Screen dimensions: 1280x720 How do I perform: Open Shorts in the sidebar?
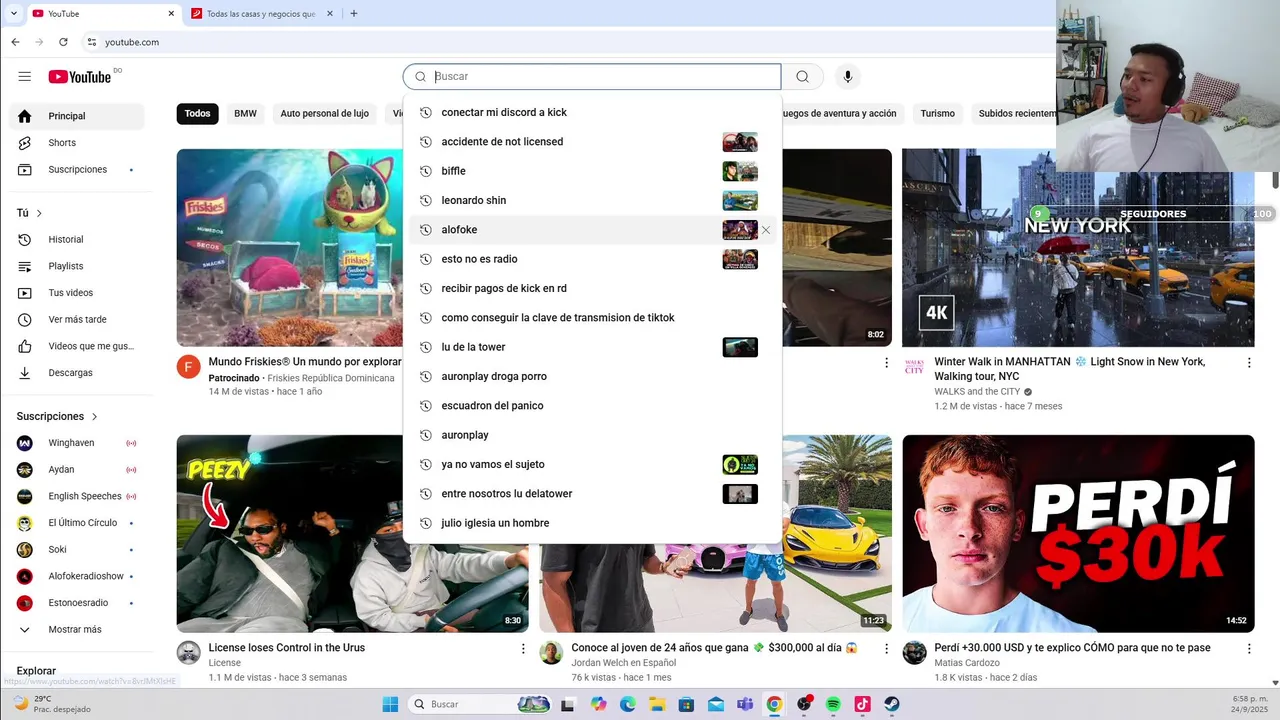76,143
